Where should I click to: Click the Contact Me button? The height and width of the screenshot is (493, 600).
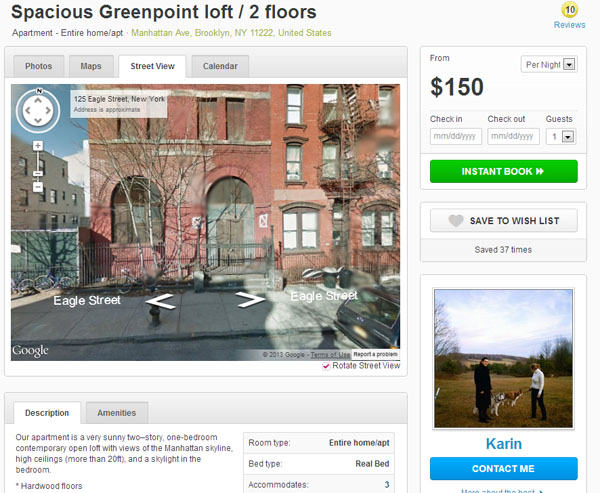click(504, 469)
